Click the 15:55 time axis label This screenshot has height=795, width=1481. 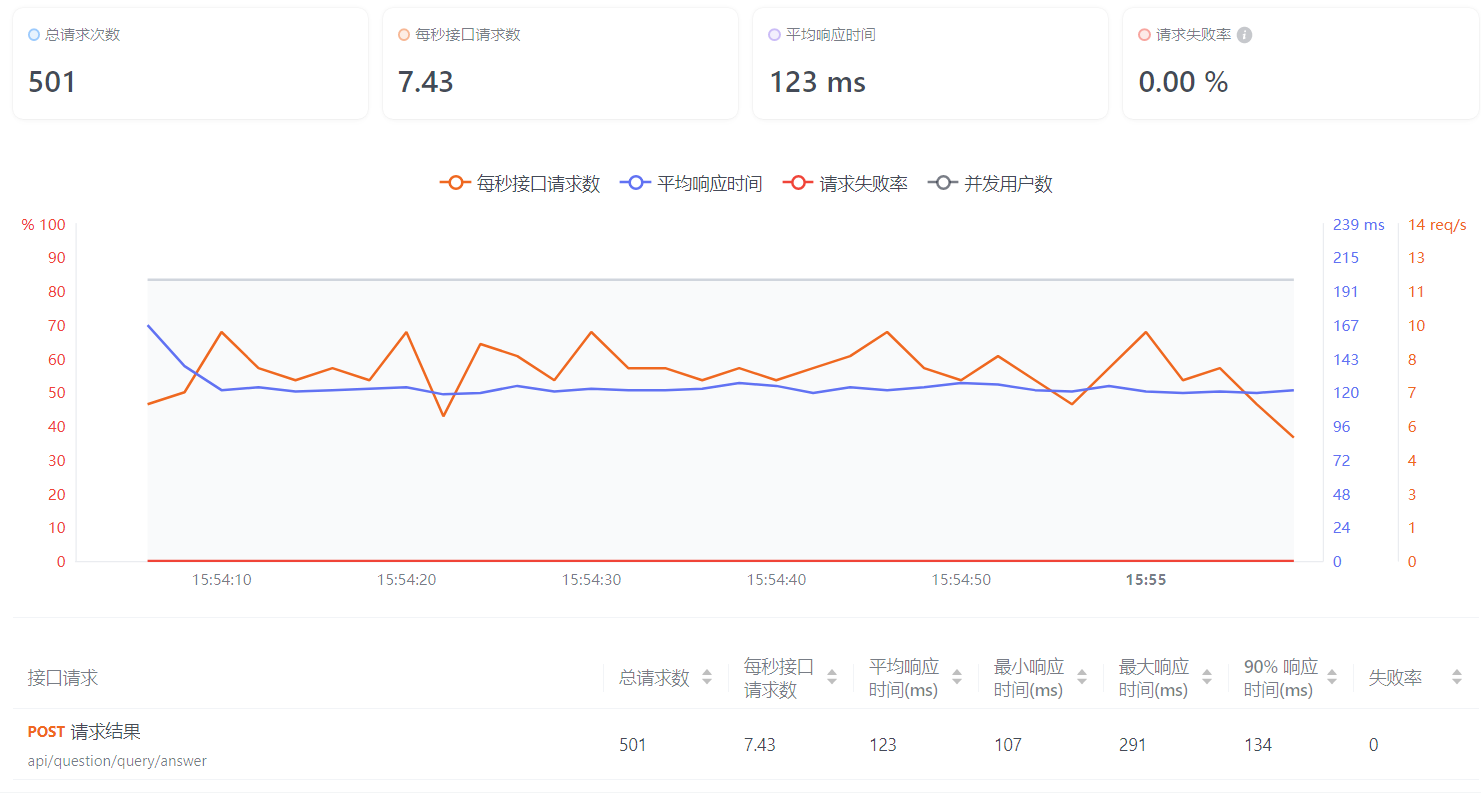pos(1146,580)
